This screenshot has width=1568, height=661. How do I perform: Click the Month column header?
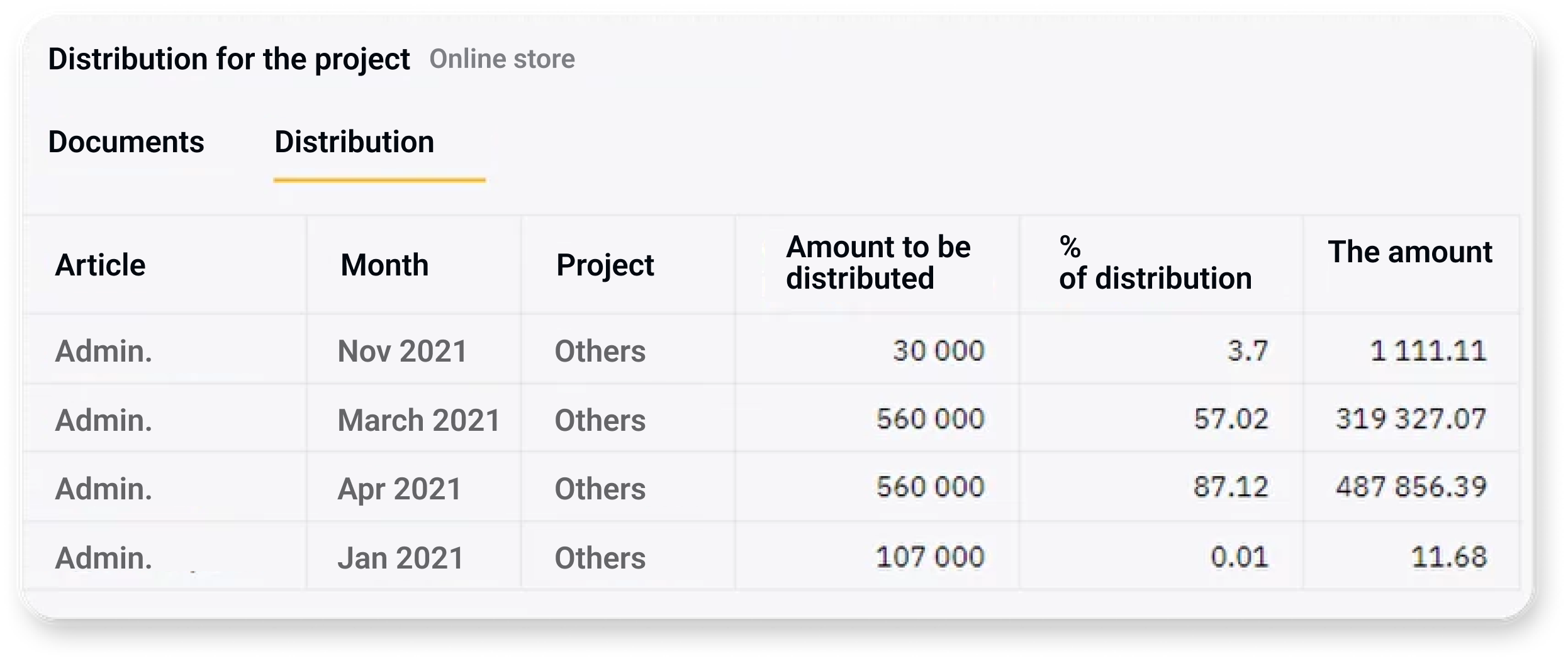[x=384, y=265]
